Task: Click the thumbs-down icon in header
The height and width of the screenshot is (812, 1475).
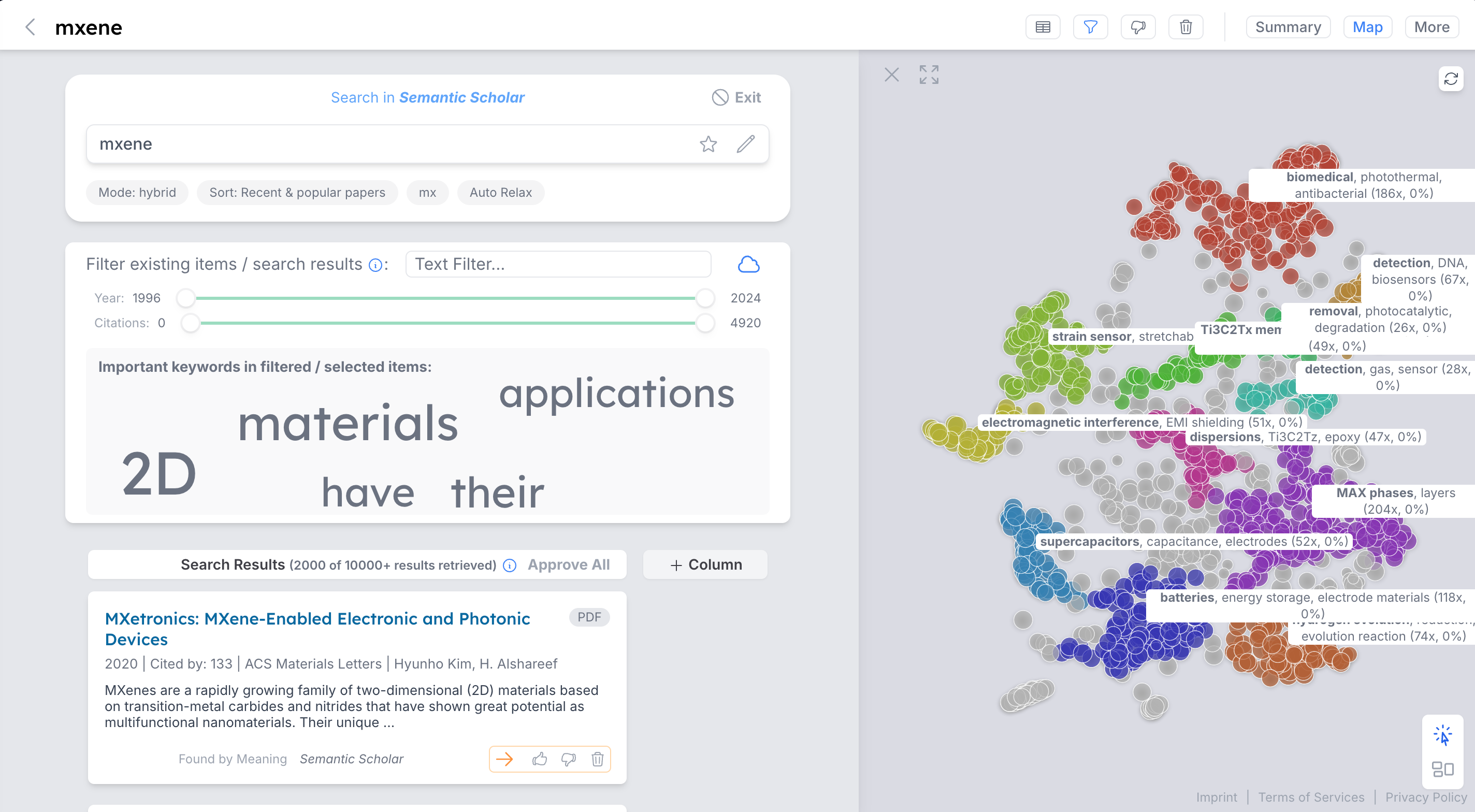Action: (1138, 27)
